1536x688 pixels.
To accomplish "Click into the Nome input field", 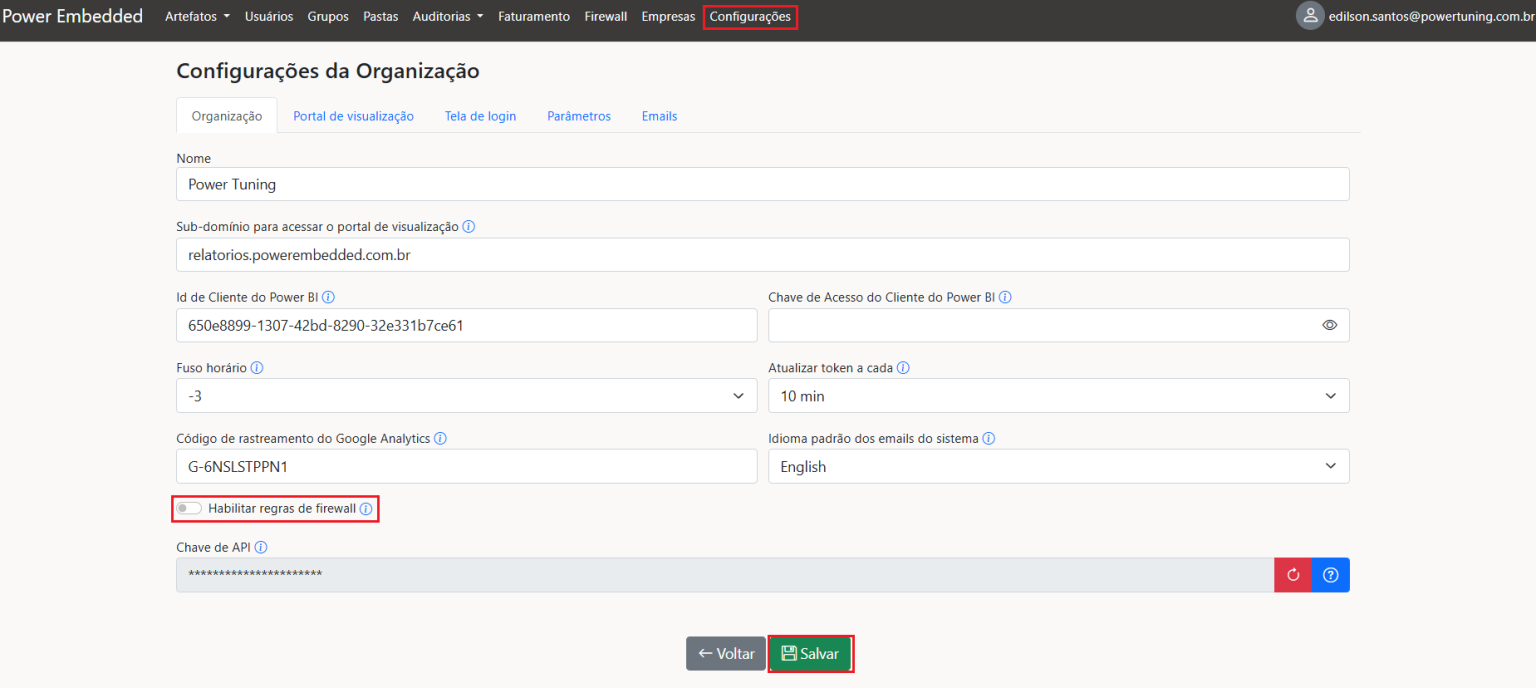I will point(762,184).
